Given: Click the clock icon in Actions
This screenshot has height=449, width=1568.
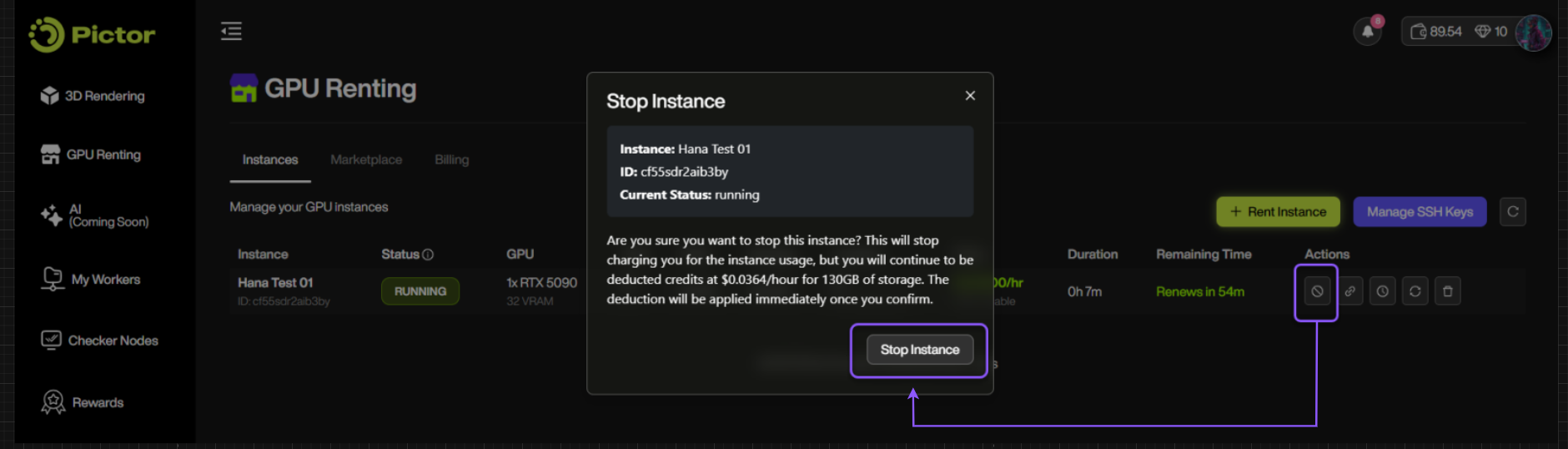Looking at the screenshot, I should tap(1382, 291).
